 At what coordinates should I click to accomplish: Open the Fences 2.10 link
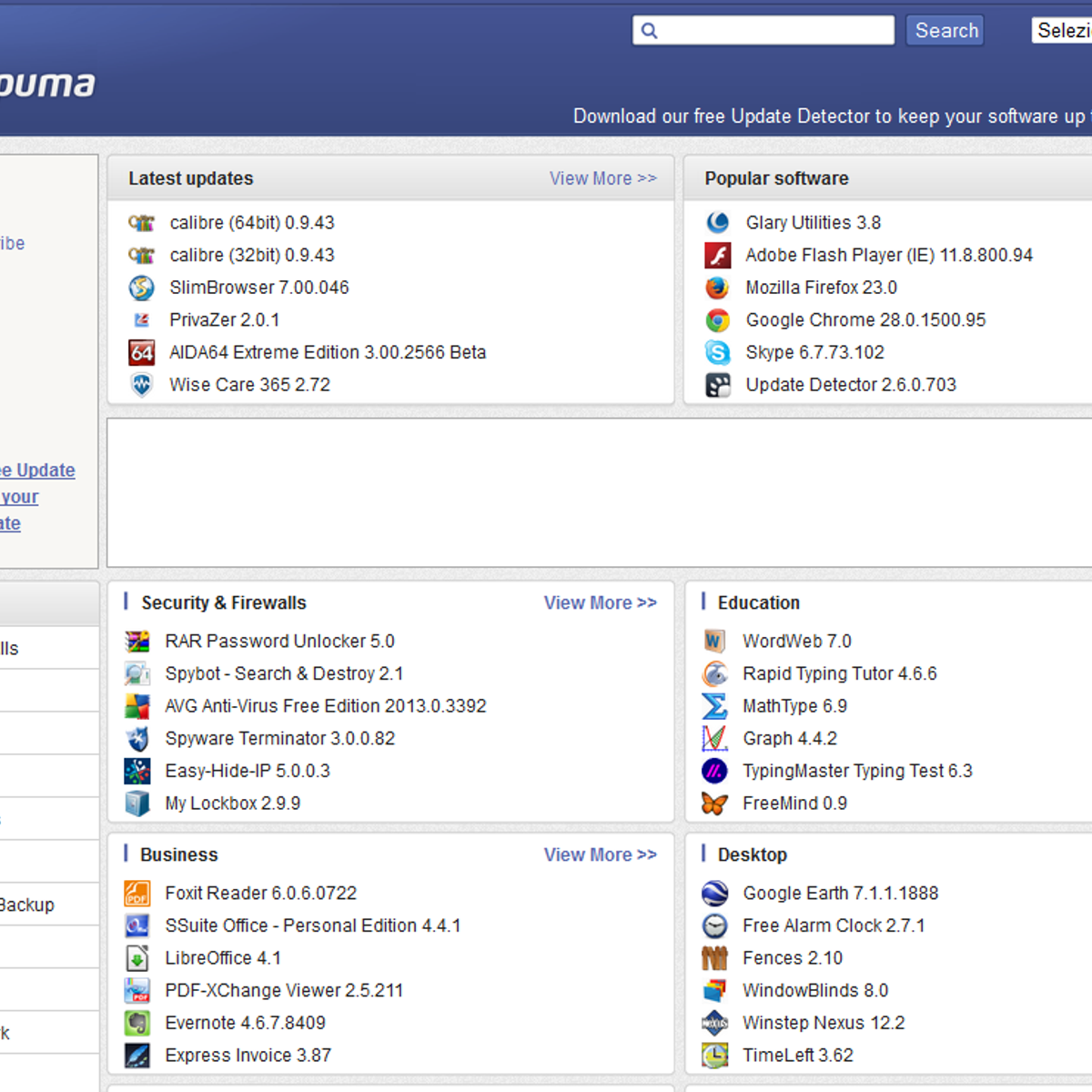click(793, 958)
